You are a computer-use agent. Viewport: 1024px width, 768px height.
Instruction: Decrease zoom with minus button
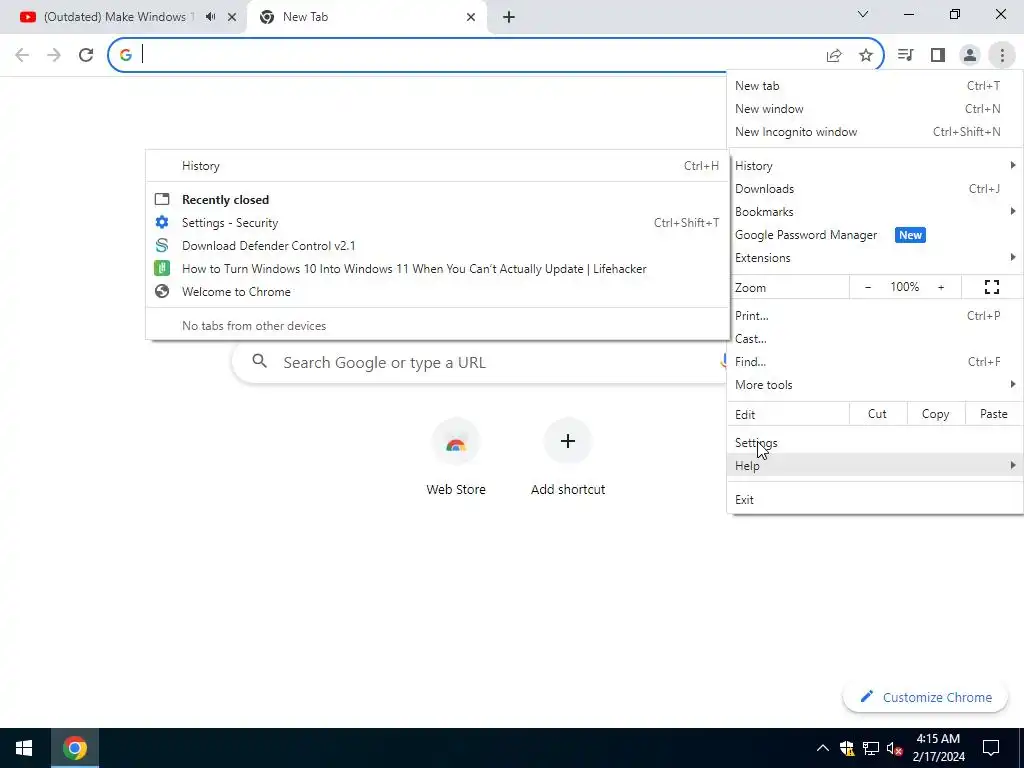tap(868, 287)
